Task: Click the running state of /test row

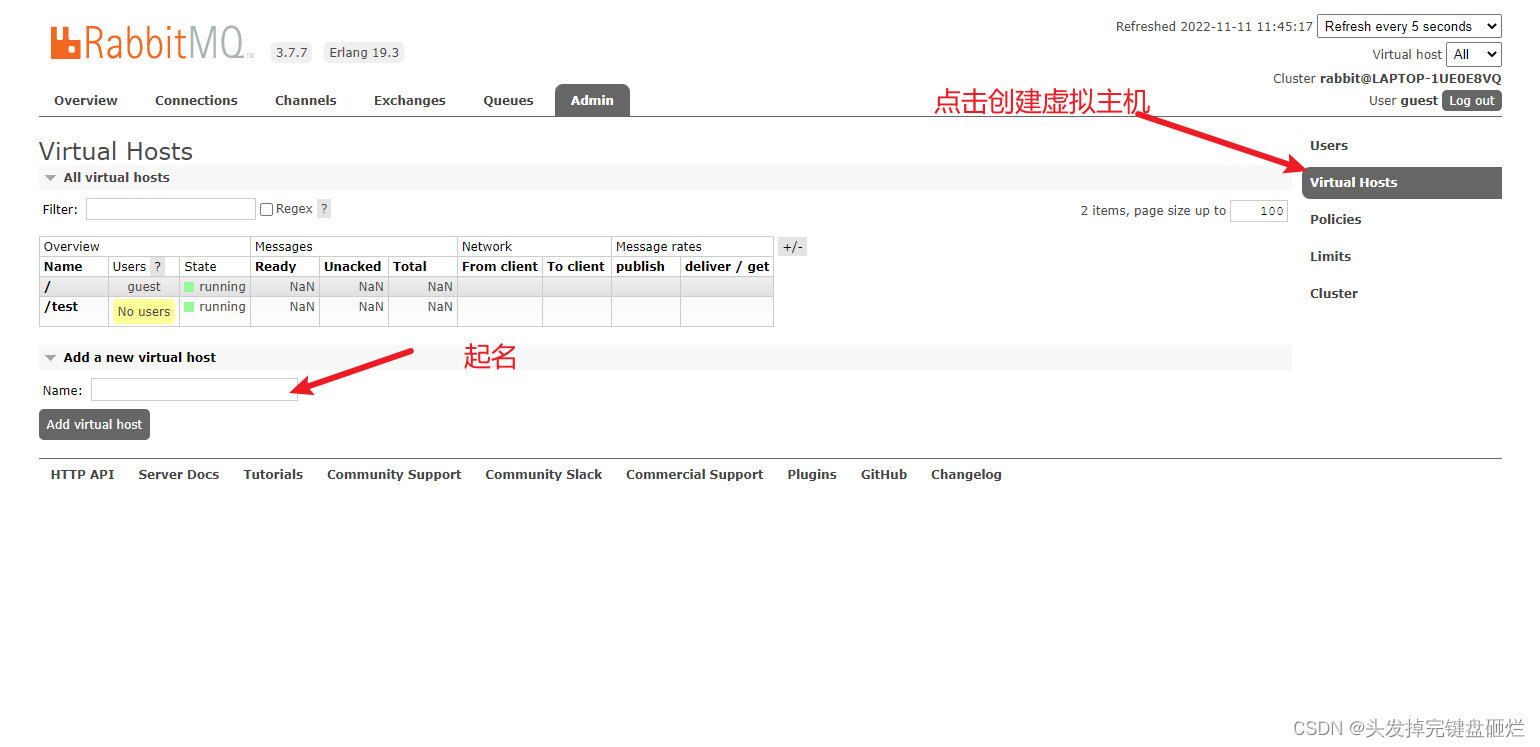Action: (x=215, y=307)
